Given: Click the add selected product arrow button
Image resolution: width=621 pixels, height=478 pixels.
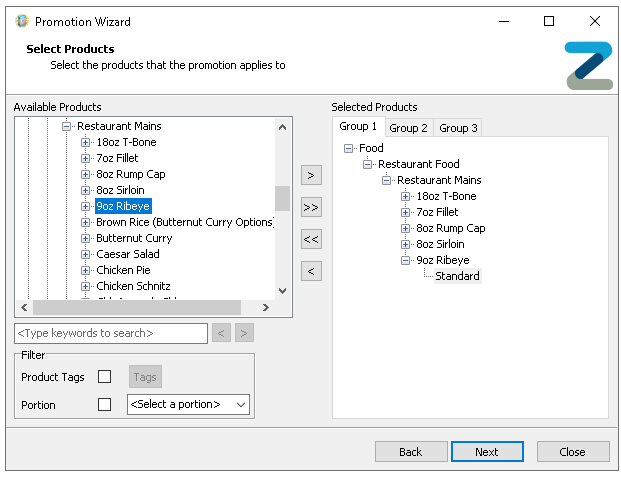Looking at the screenshot, I should click(312, 175).
